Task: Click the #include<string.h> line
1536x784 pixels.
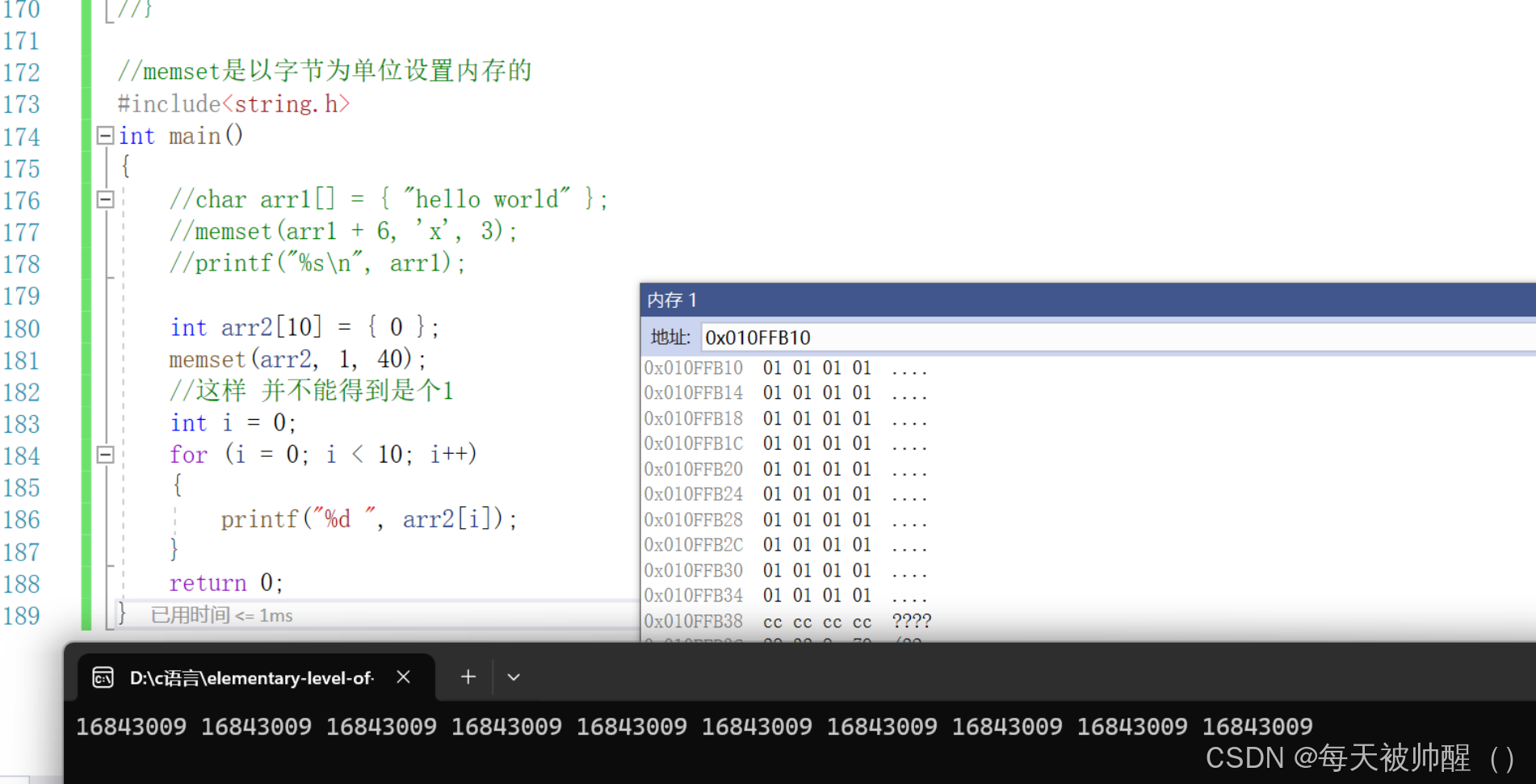Action: coord(233,104)
